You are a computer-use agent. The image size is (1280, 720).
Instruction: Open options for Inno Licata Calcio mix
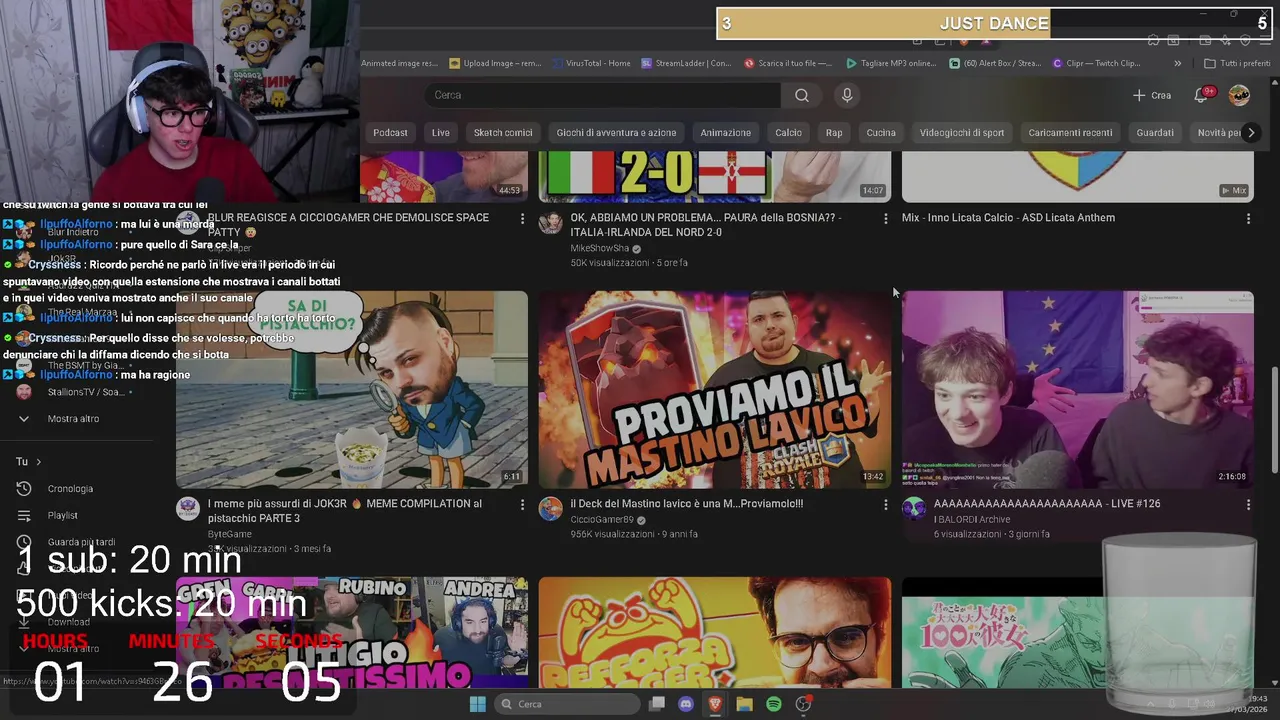1247,218
